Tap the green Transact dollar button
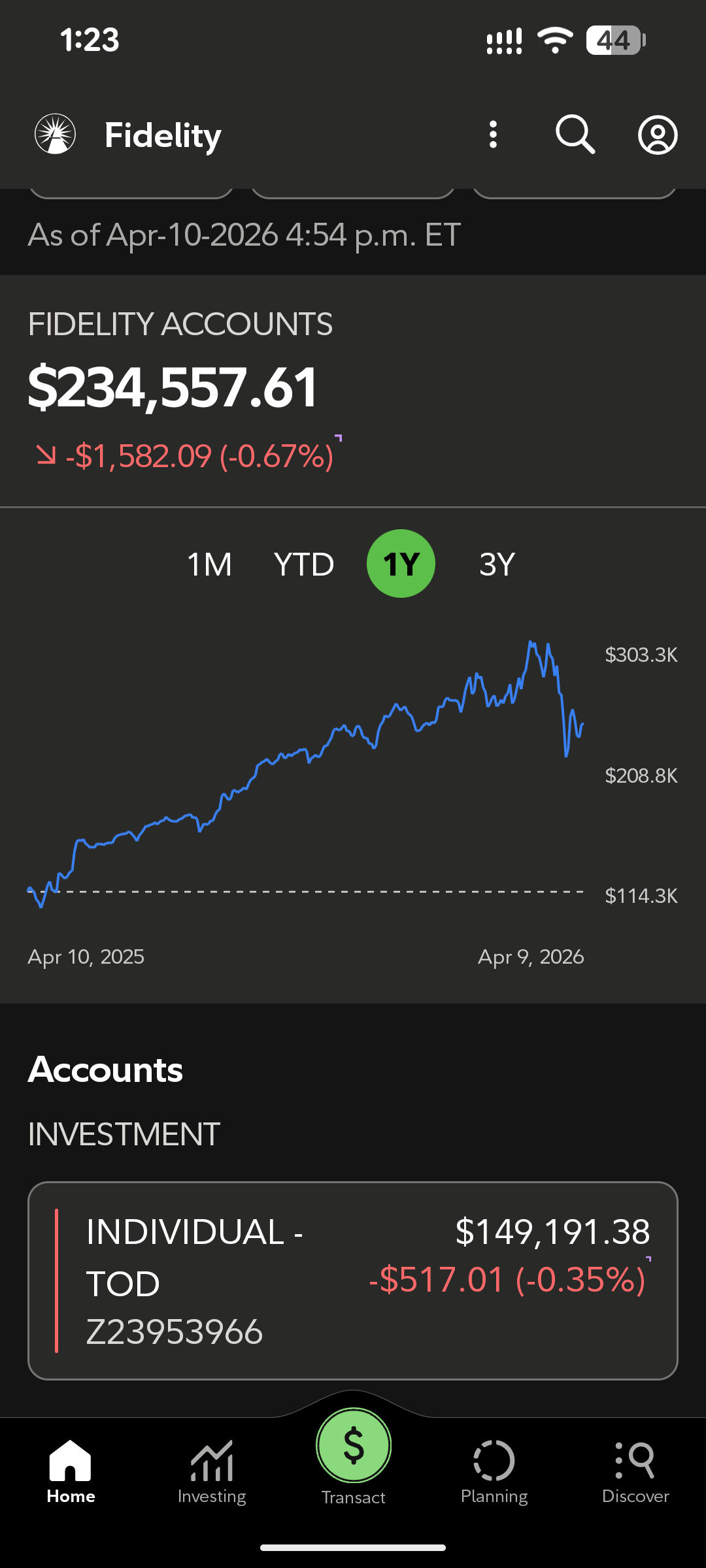This screenshot has height=1568, width=706. pyautogui.click(x=354, y=1446)
